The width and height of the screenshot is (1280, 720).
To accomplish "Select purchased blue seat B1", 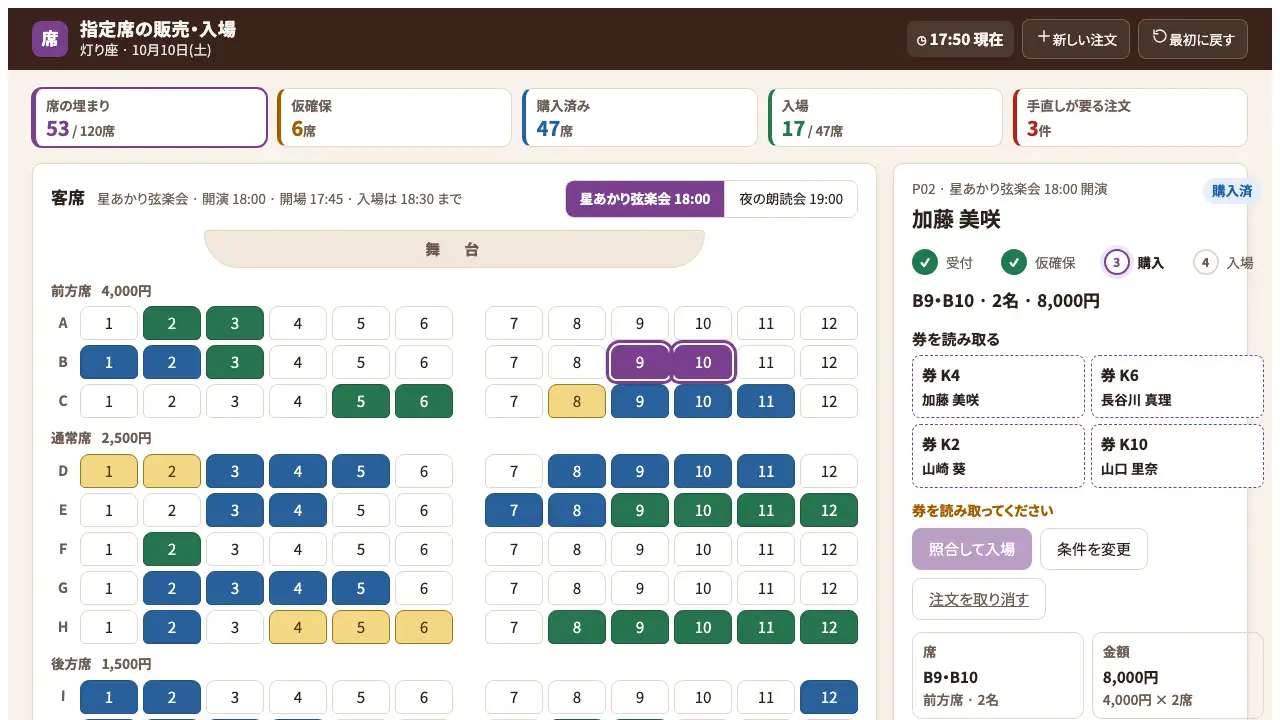I will [109, 363].
